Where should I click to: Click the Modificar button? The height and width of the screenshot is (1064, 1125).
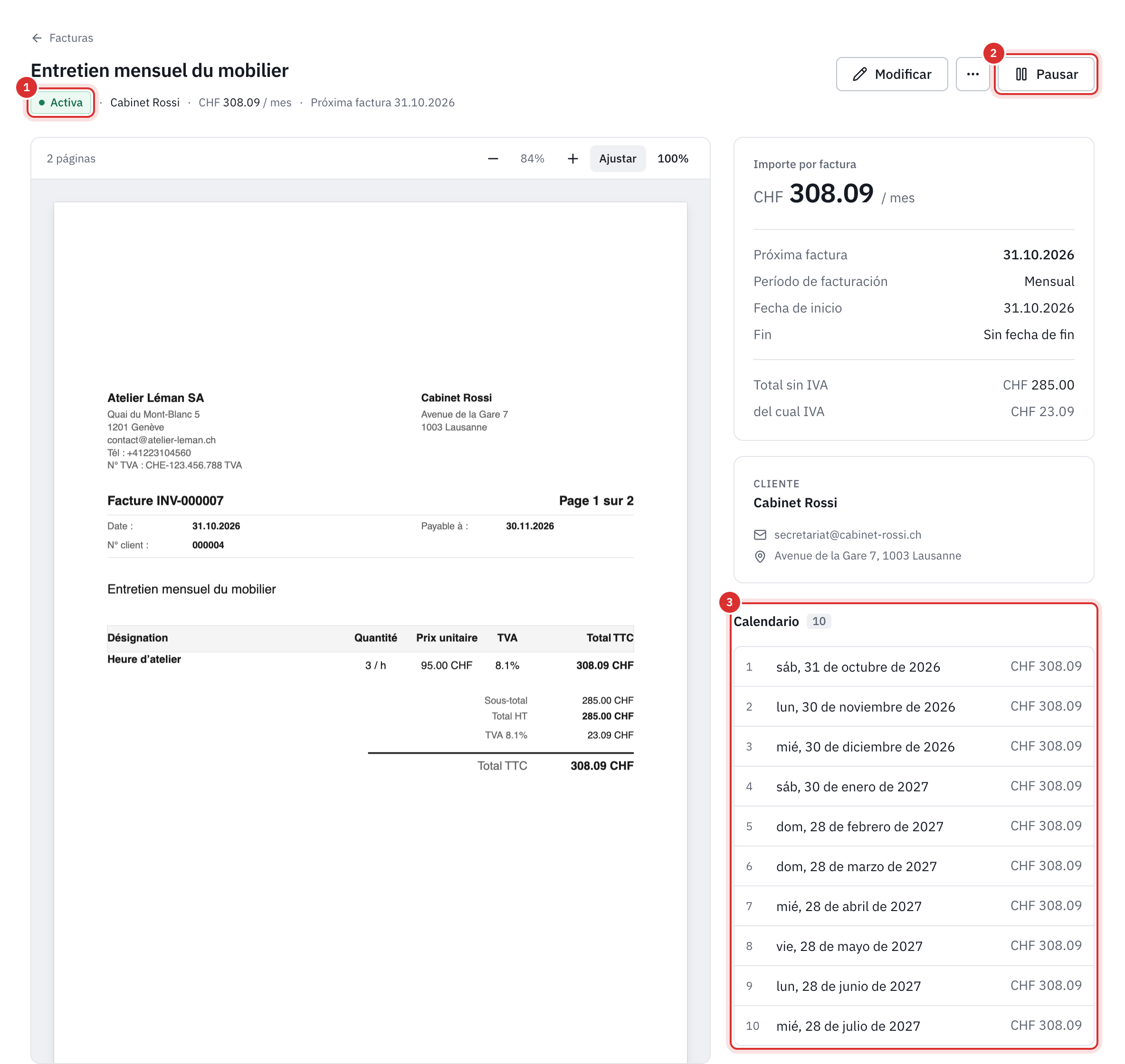coord(891,74)
